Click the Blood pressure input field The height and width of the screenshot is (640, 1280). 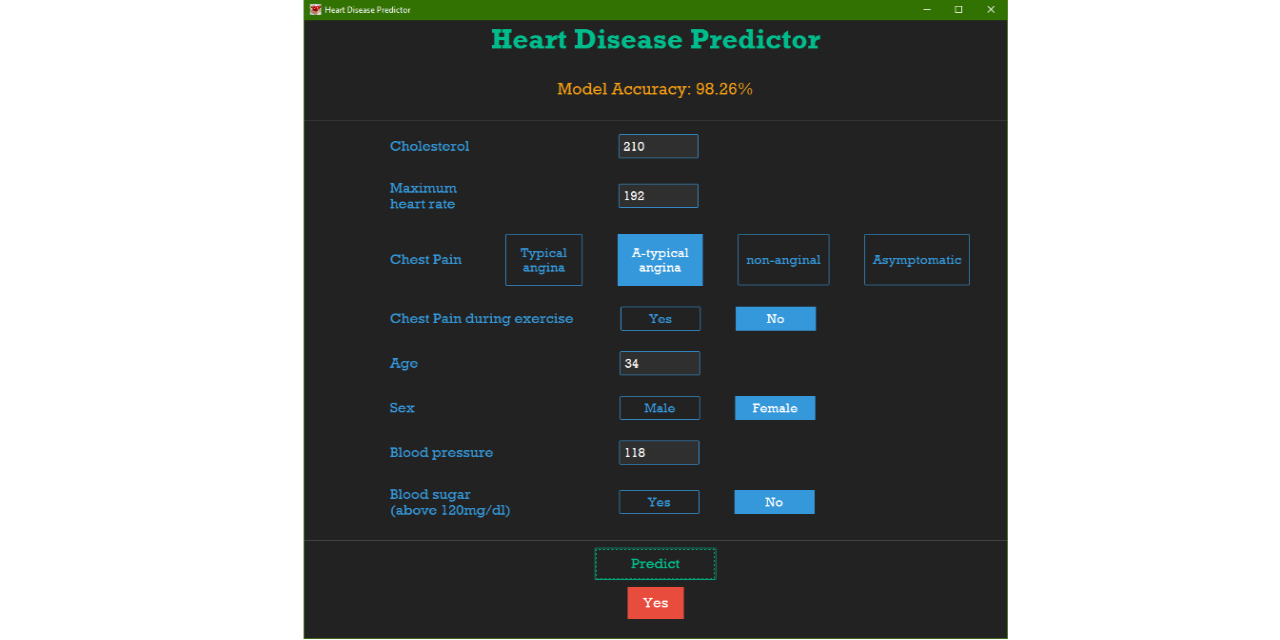coord(659,452)
